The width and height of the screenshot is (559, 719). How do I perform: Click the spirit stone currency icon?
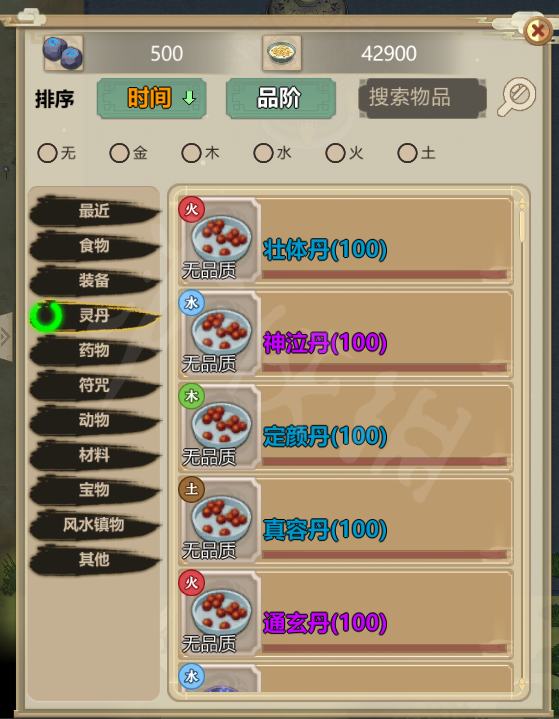[63, 53]
